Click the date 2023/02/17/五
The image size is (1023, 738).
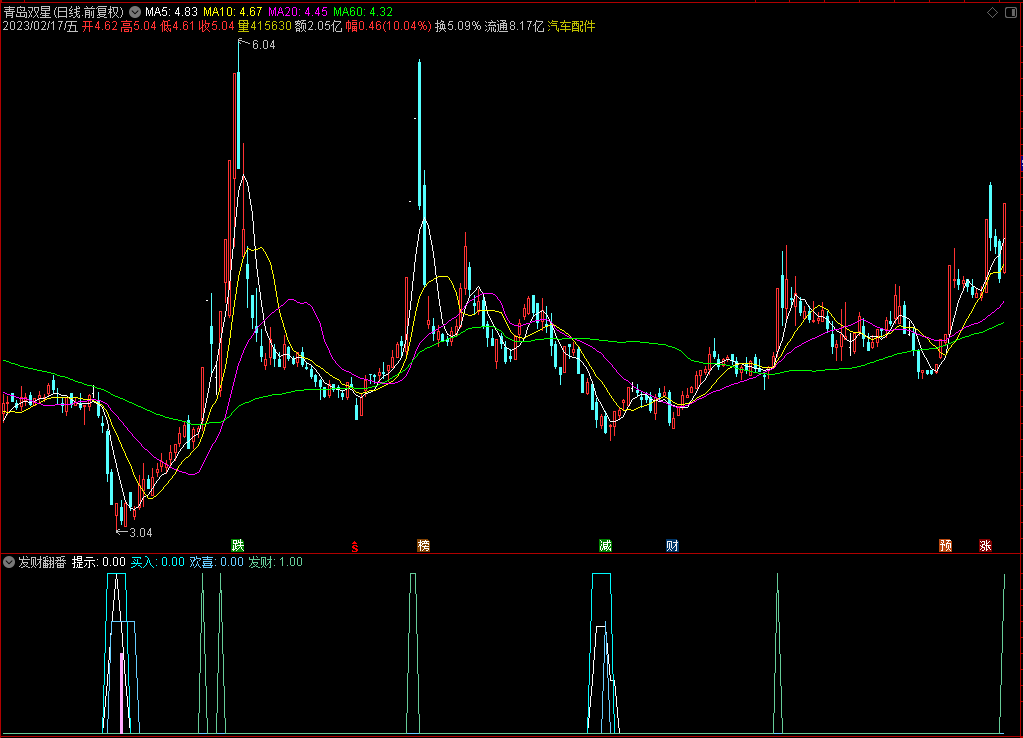pos(40,26)
